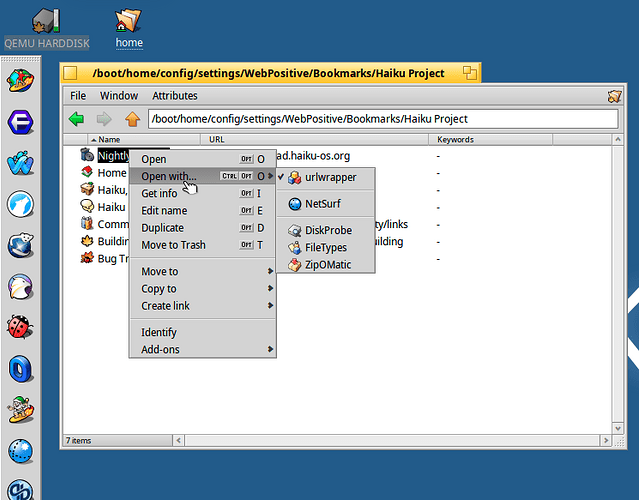Open bookmark with NetSurf
This screenshot has width=639, height=500.
tap(326, 204)
